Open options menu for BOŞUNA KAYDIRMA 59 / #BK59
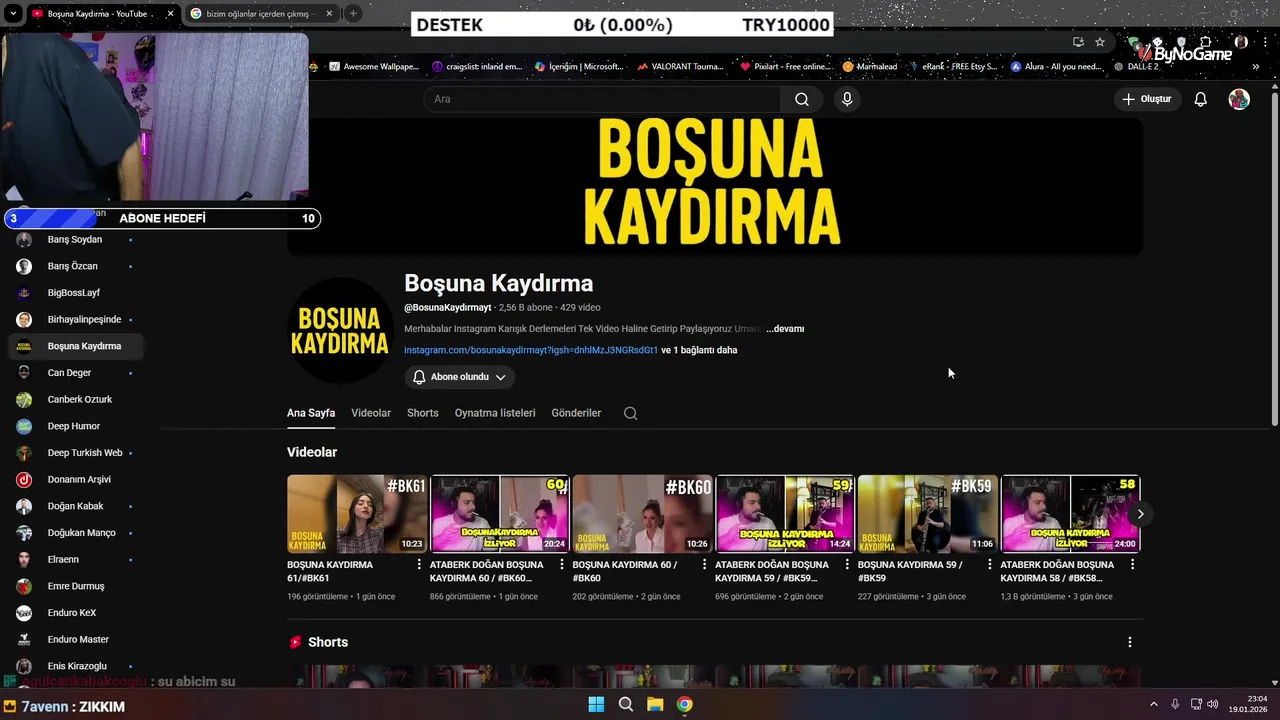The image size is (1280, 720). coord(990,565)
